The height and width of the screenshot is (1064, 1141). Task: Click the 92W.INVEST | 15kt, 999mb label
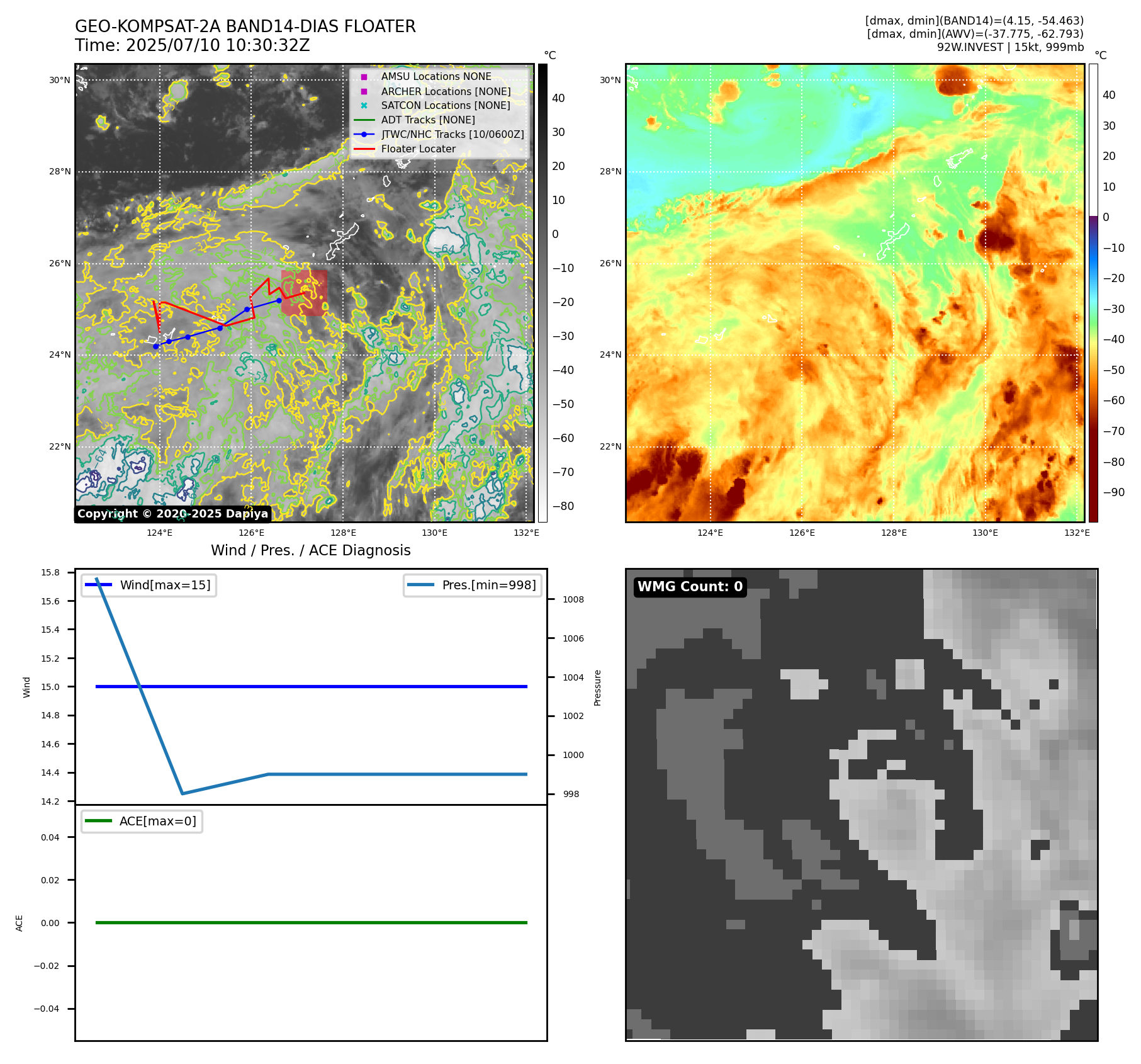point(1010,47)
